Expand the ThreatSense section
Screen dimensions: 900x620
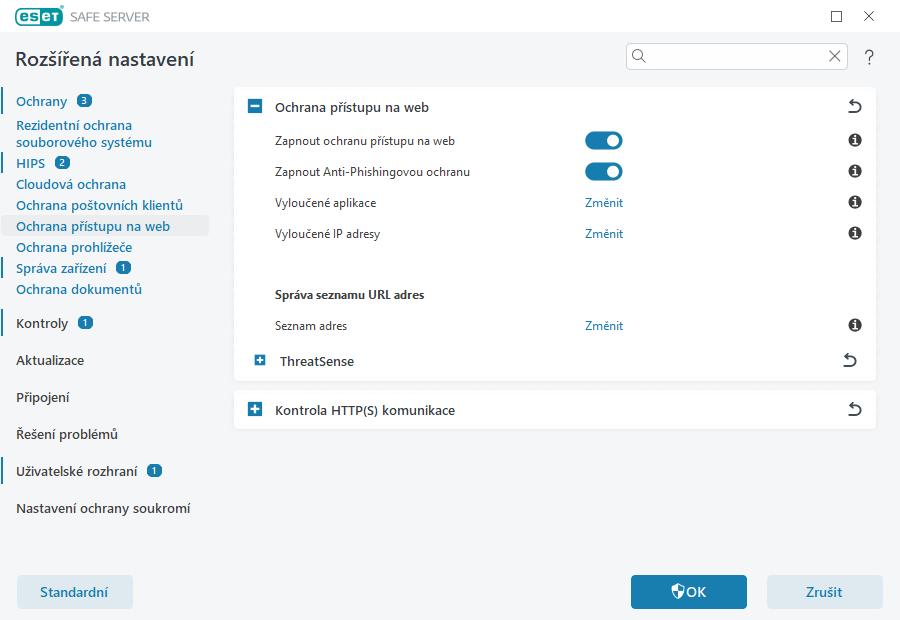click(x=254, y=360)
